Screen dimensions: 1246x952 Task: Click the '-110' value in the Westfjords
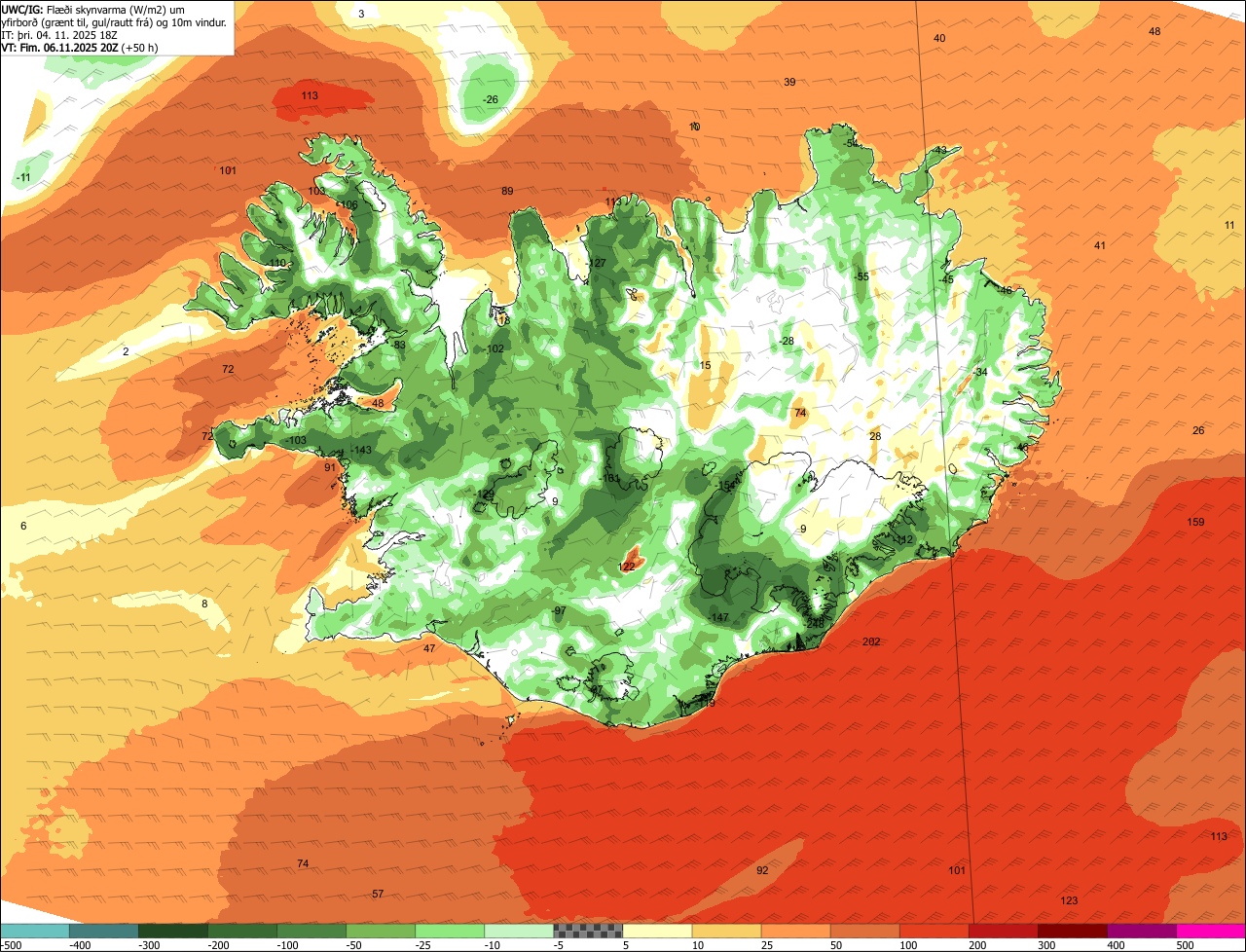point(276,264)
